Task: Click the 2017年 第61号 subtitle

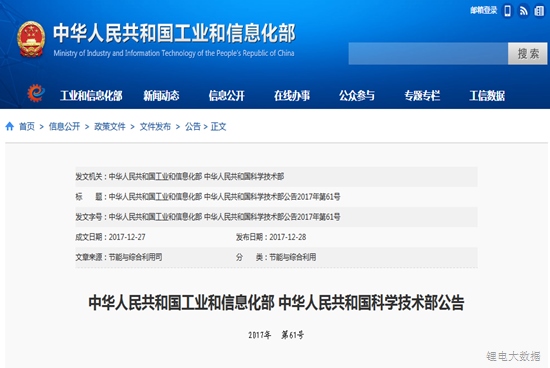Action: (x=276, y=335)
